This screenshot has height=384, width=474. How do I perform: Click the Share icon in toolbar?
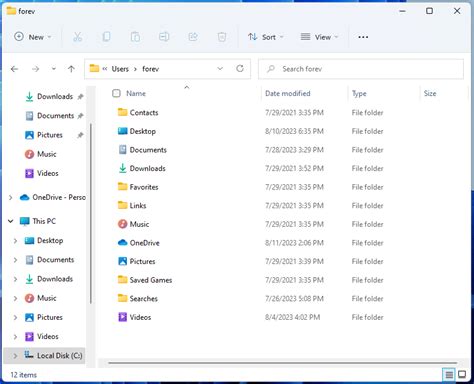pos(193,37)
